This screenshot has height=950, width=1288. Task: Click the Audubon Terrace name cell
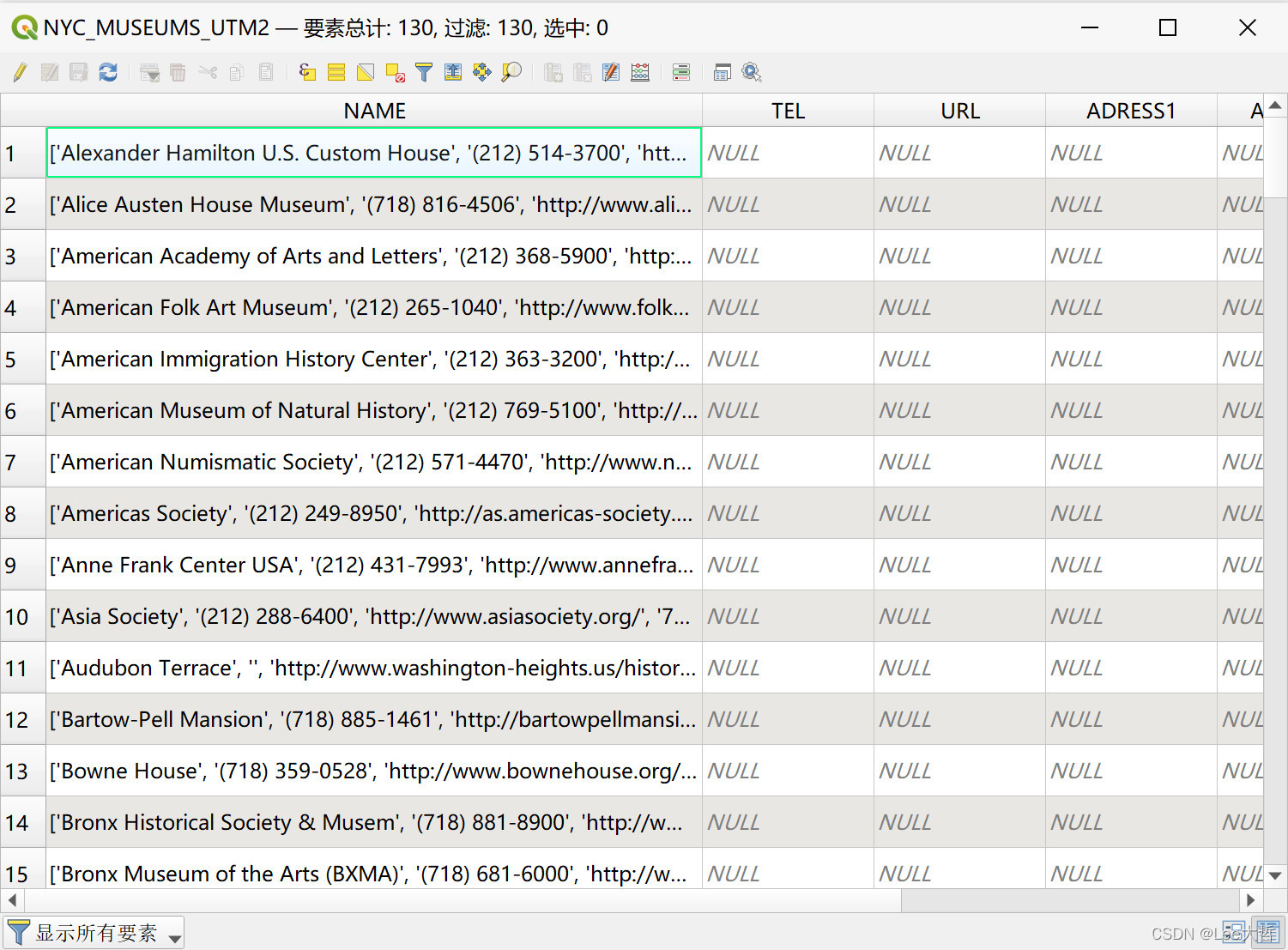374,668
